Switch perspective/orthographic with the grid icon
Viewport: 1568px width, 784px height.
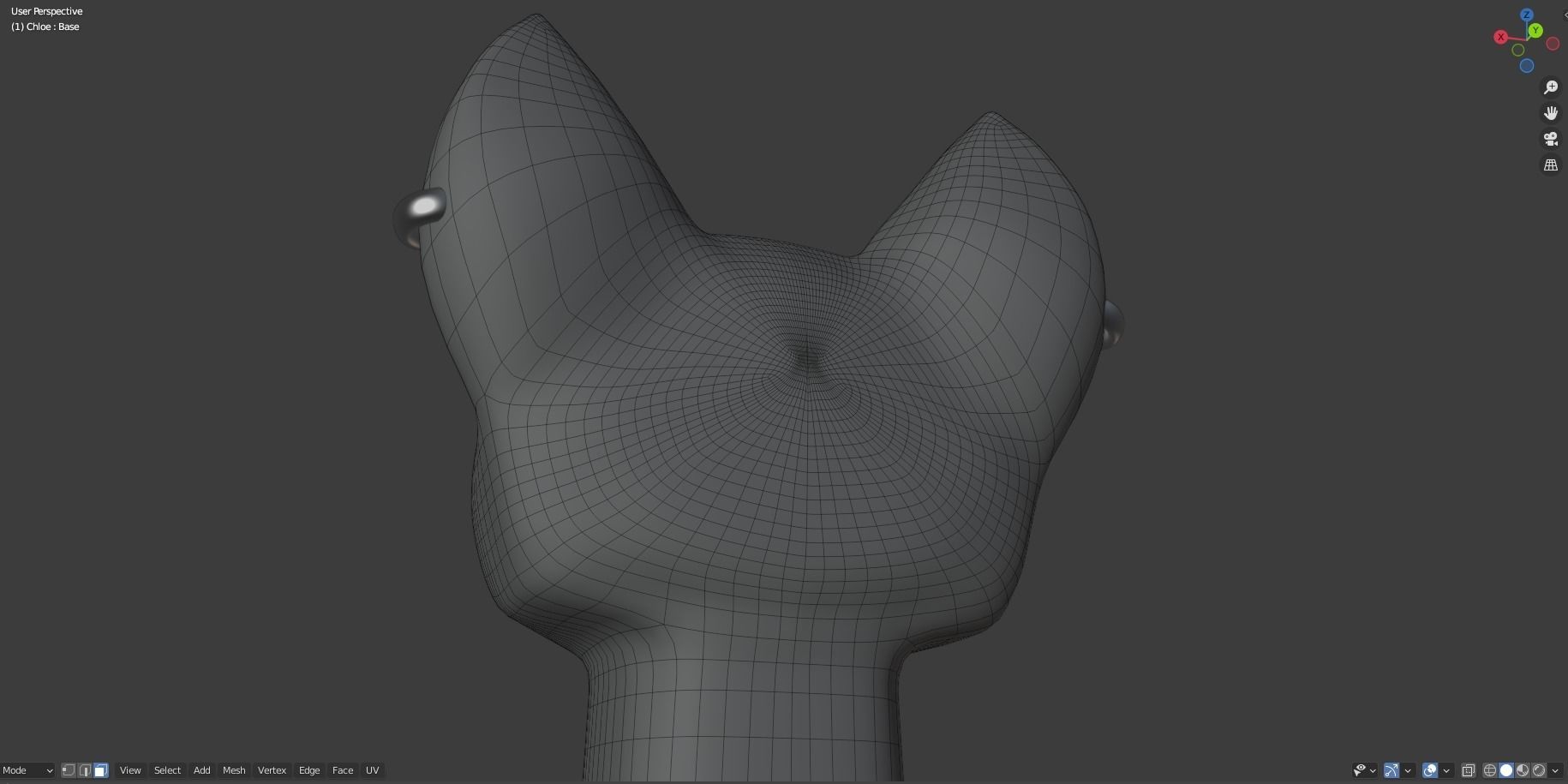(1550, 165)
